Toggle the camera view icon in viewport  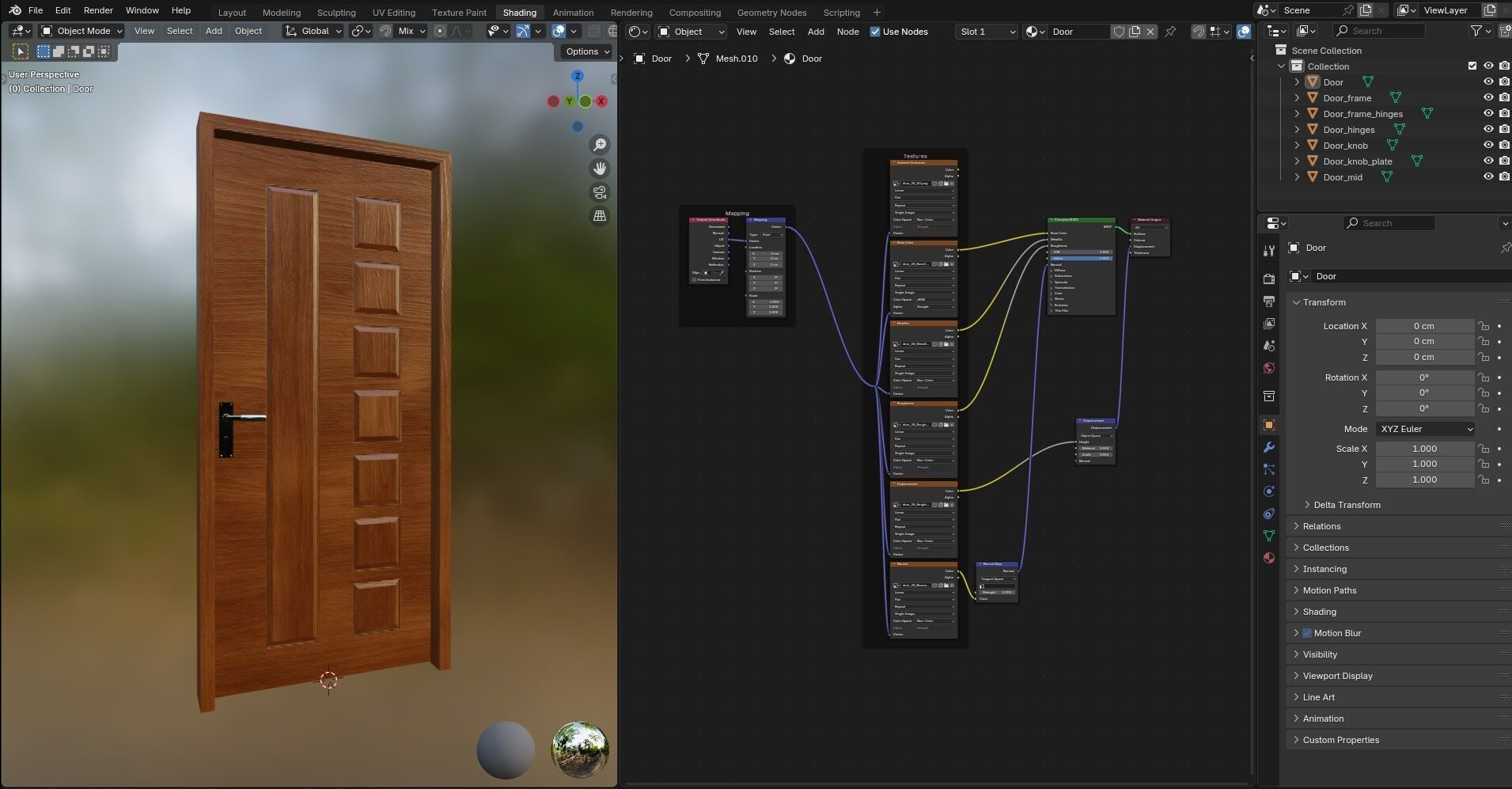point(600,192)
